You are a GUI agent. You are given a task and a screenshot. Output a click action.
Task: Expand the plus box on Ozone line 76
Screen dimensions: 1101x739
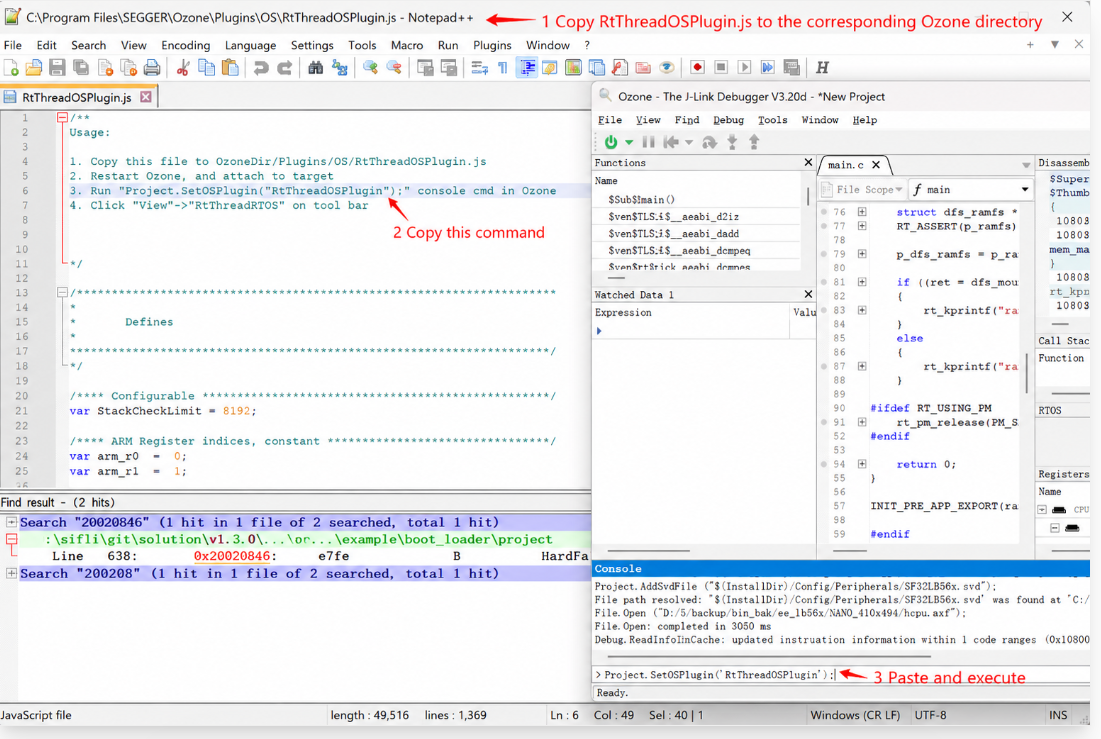862,211
